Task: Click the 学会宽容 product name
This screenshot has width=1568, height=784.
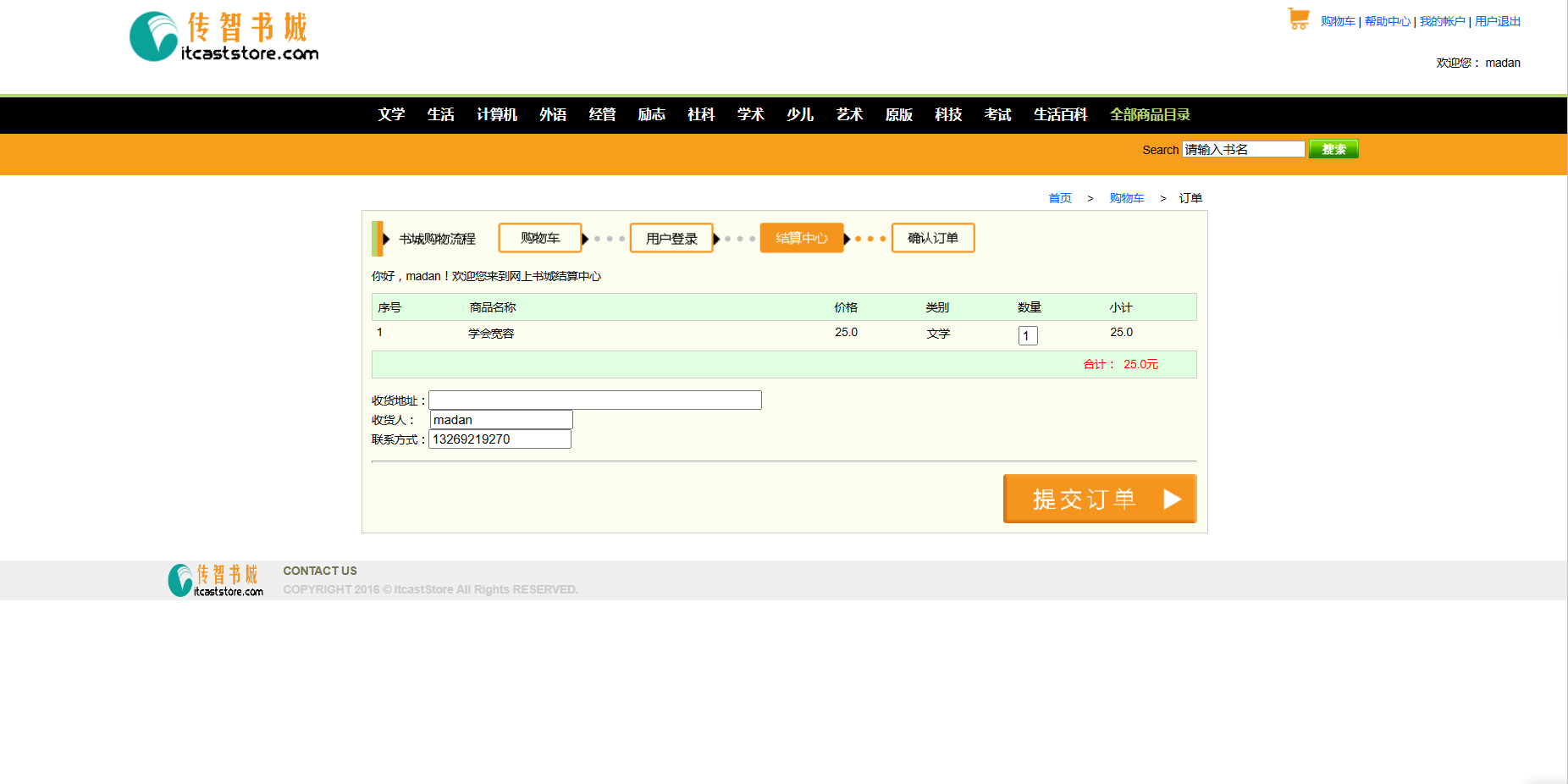Action: 491,334
